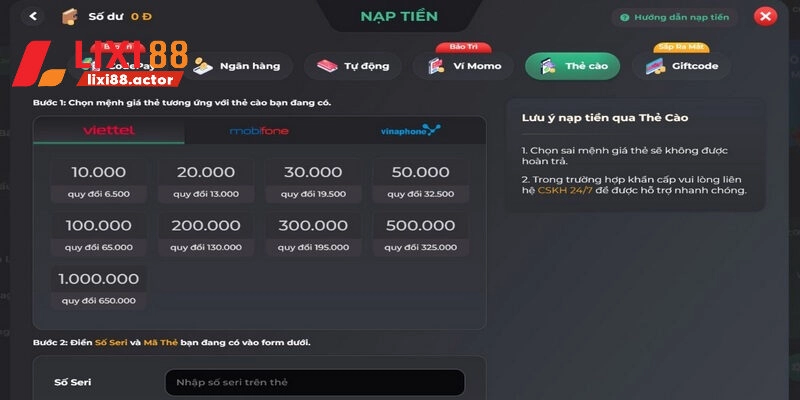Click the back arrow icon

34,16
